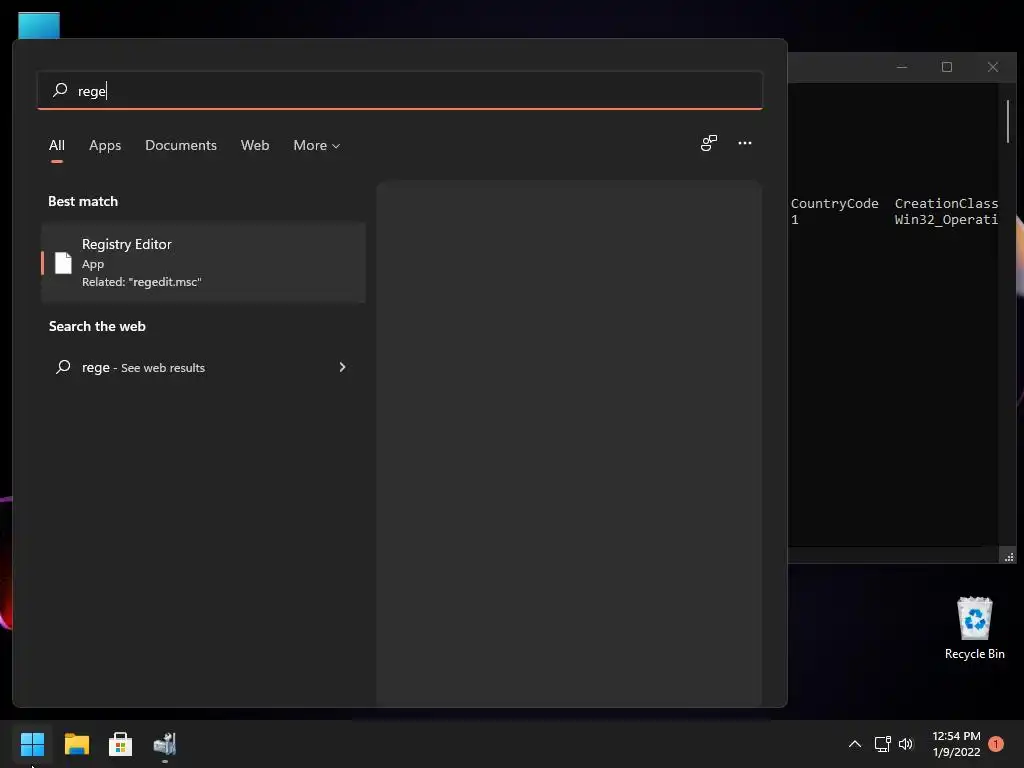Click the volume speaker tray icon
Viewport: 1024px width, 768px height.
[906, 743]
